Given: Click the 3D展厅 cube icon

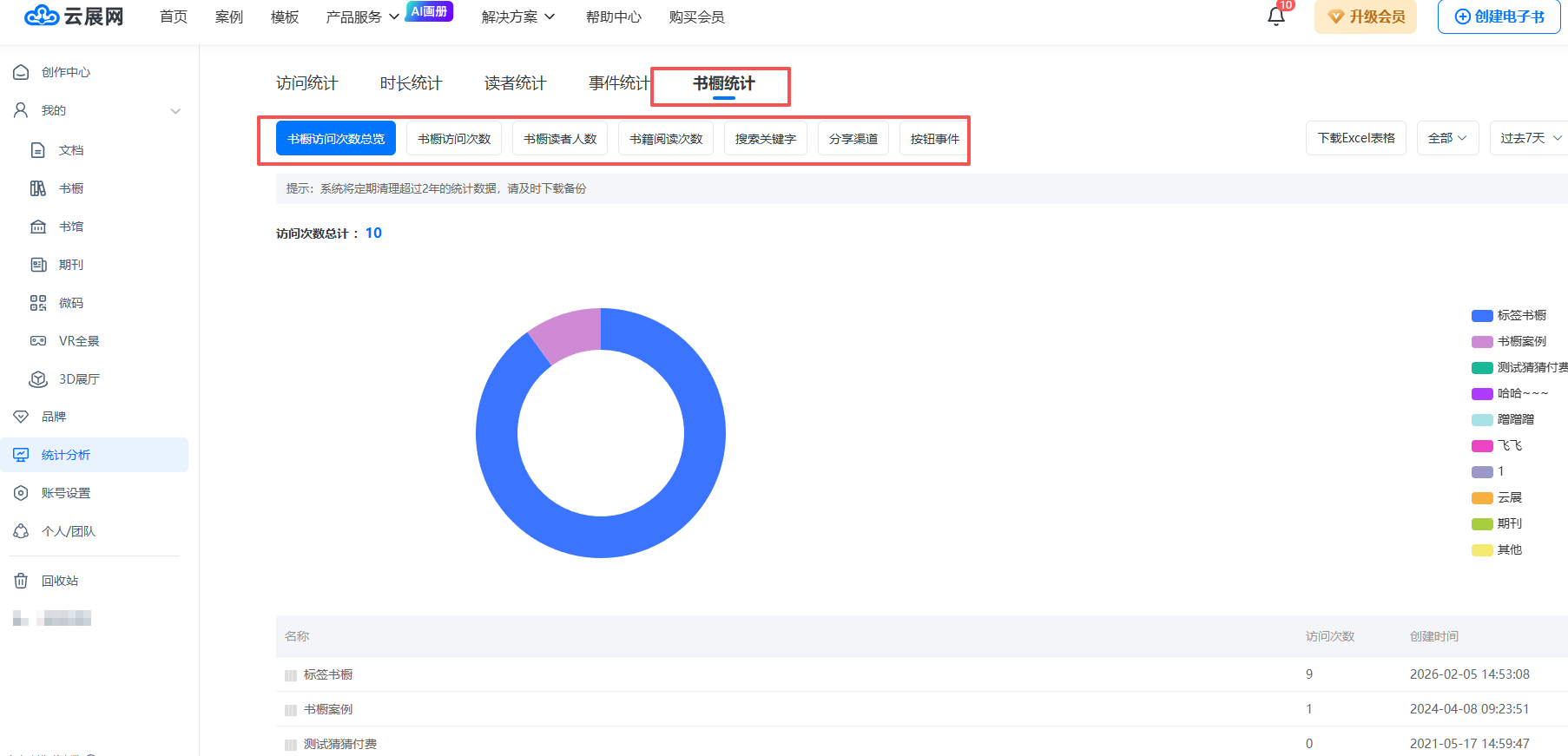Looking at the screenshot, I should pyautogui.click(x=38, y=379).
